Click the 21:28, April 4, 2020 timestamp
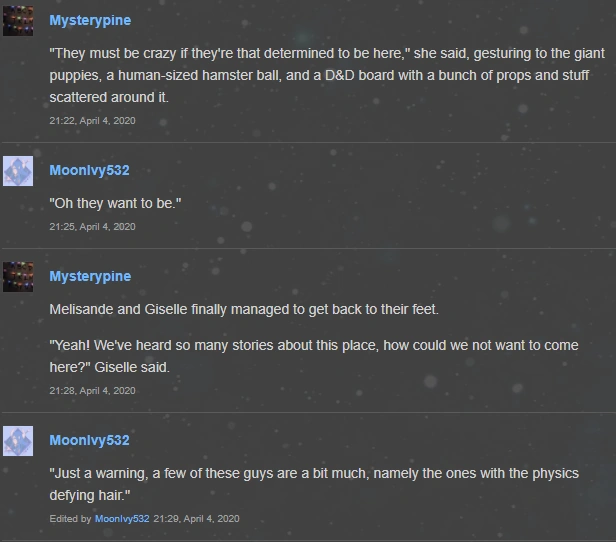616x542 pixels. click(x=92, y=391)
